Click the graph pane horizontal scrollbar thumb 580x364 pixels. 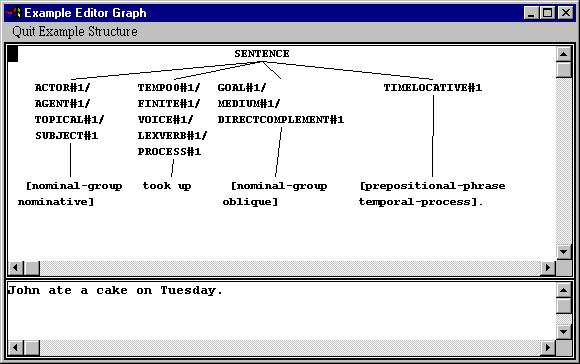pos(32,267)
